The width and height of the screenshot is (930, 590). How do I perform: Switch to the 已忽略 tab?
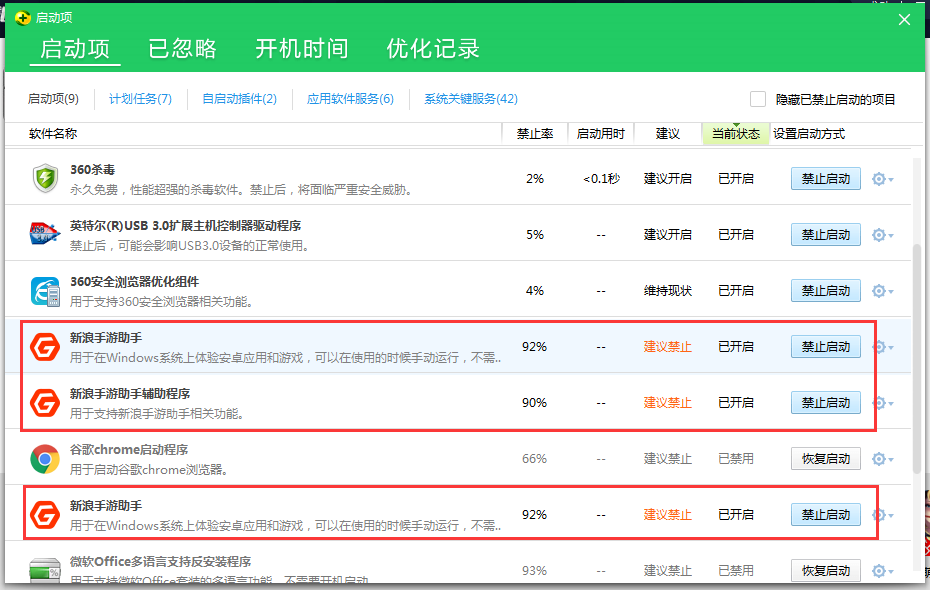tap(183, 47)
